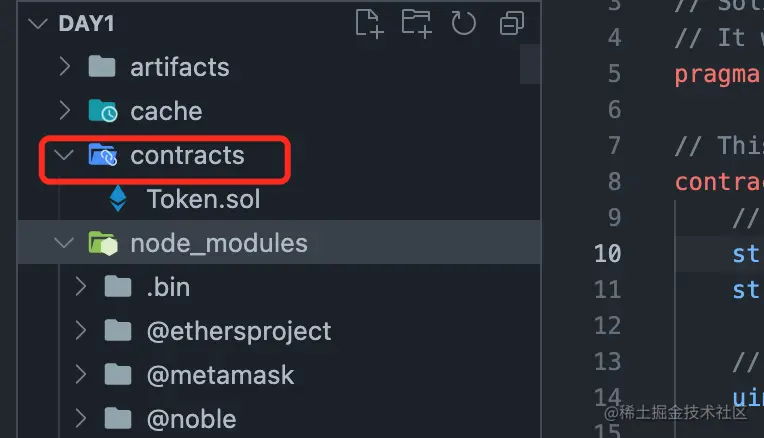Screen dimensions: 764x438
Task: Click line number 10 in editor gutter
Action: point(608,254)
